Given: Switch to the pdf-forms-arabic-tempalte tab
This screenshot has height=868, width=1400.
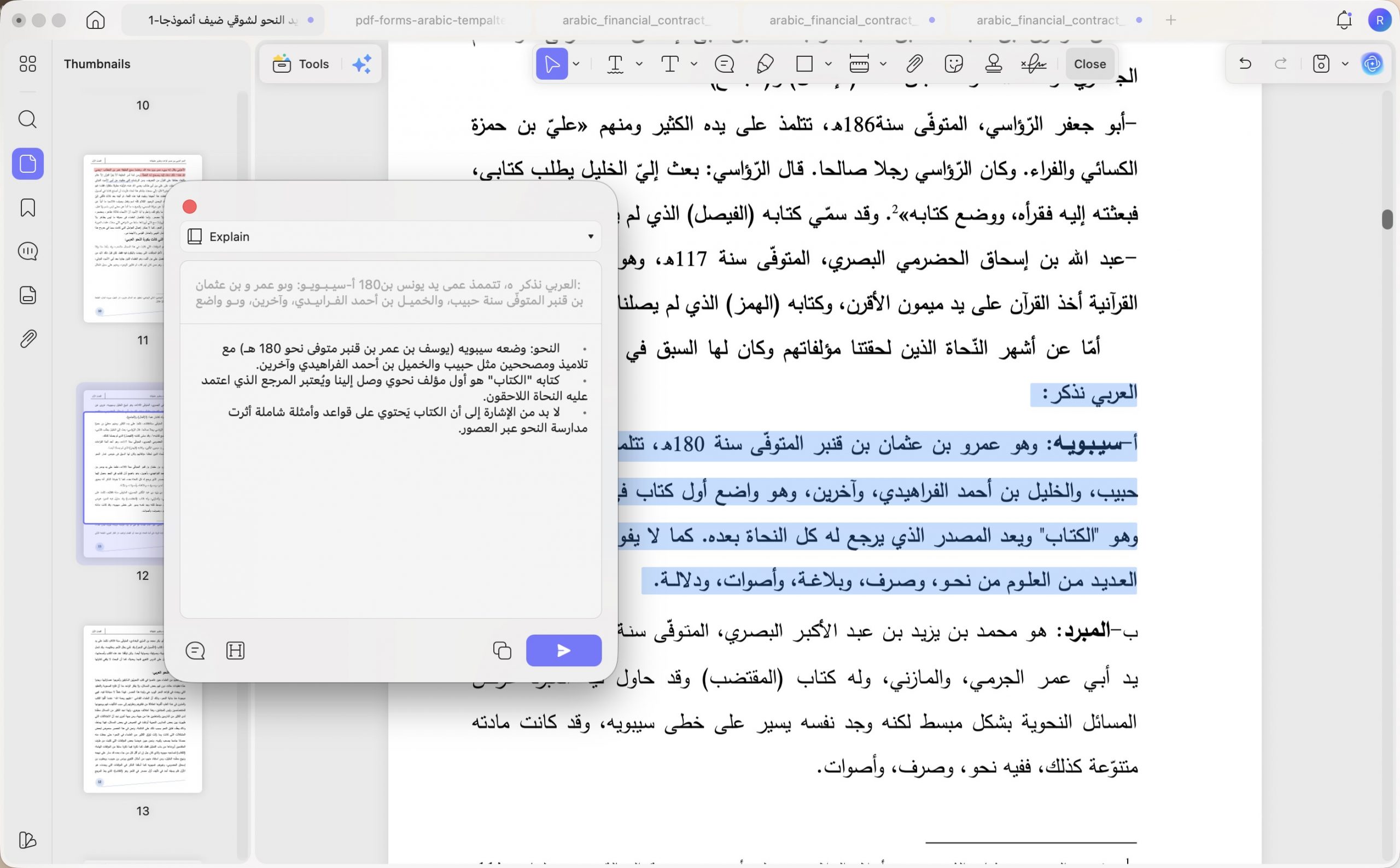Looking at the screenshot, I should (430, 20).
